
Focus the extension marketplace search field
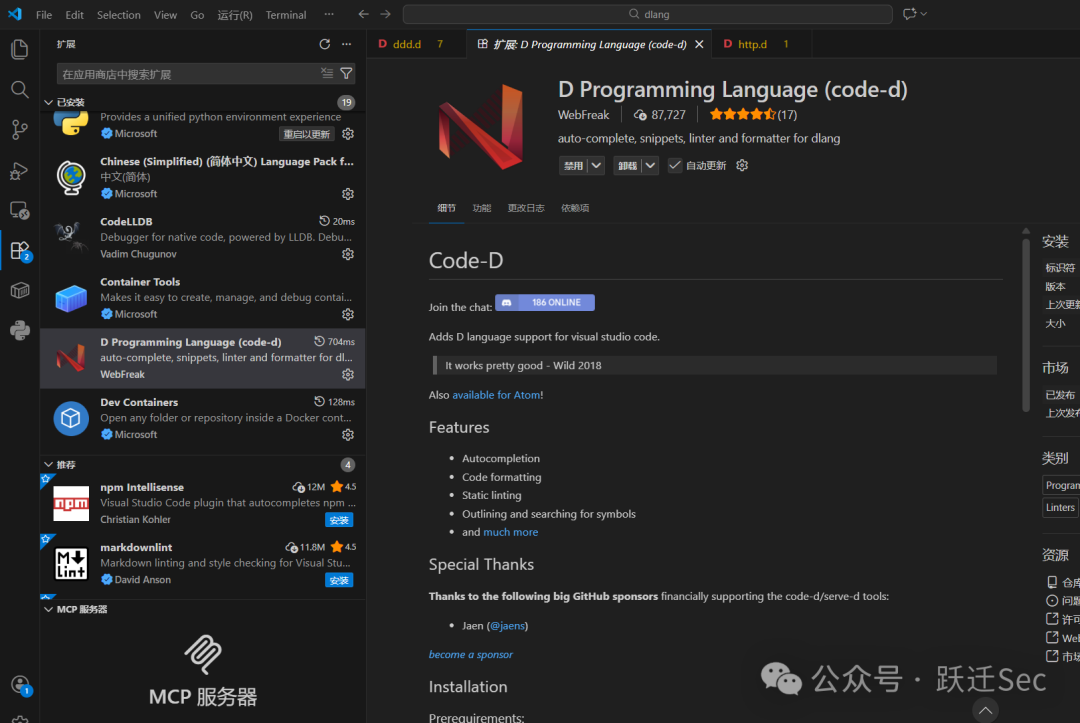coord(189,74)
